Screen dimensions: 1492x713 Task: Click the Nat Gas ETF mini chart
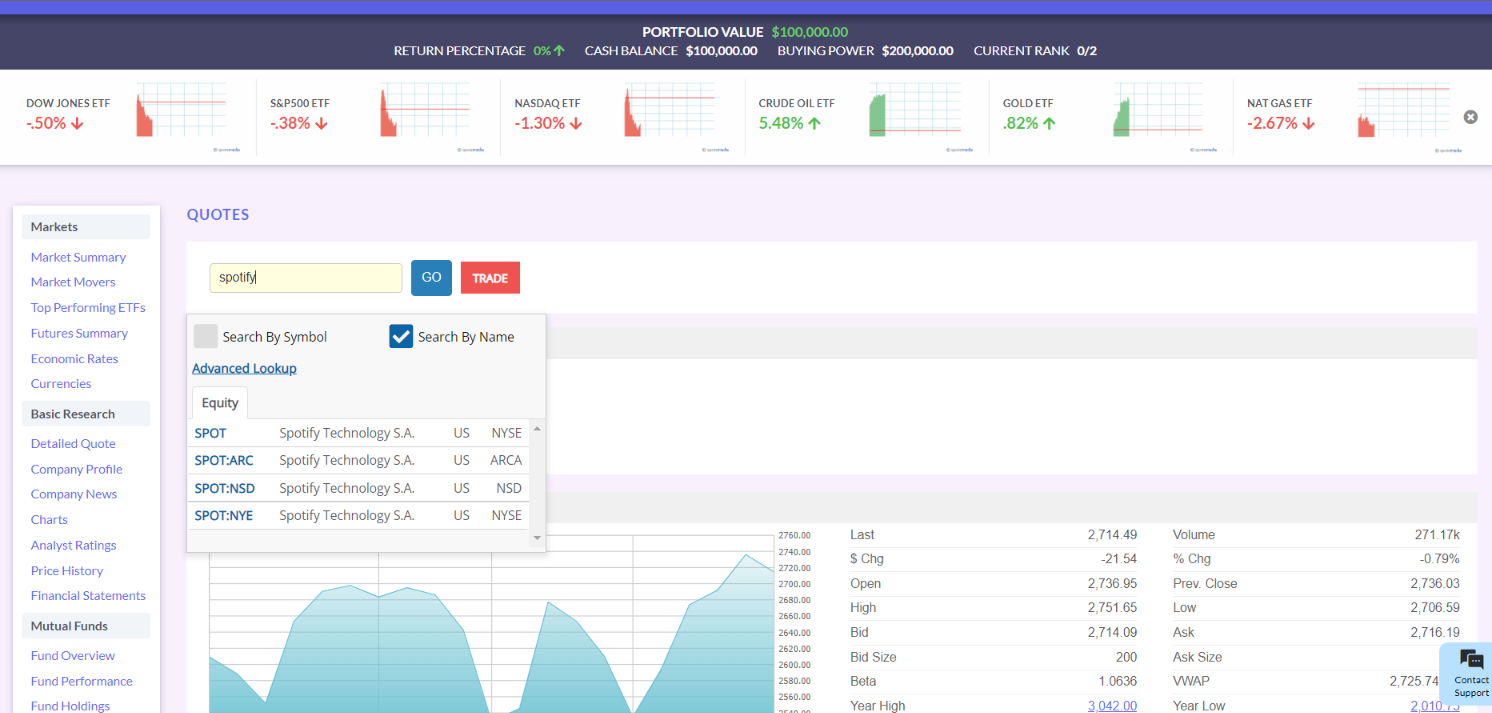(x=1403, y=110)
